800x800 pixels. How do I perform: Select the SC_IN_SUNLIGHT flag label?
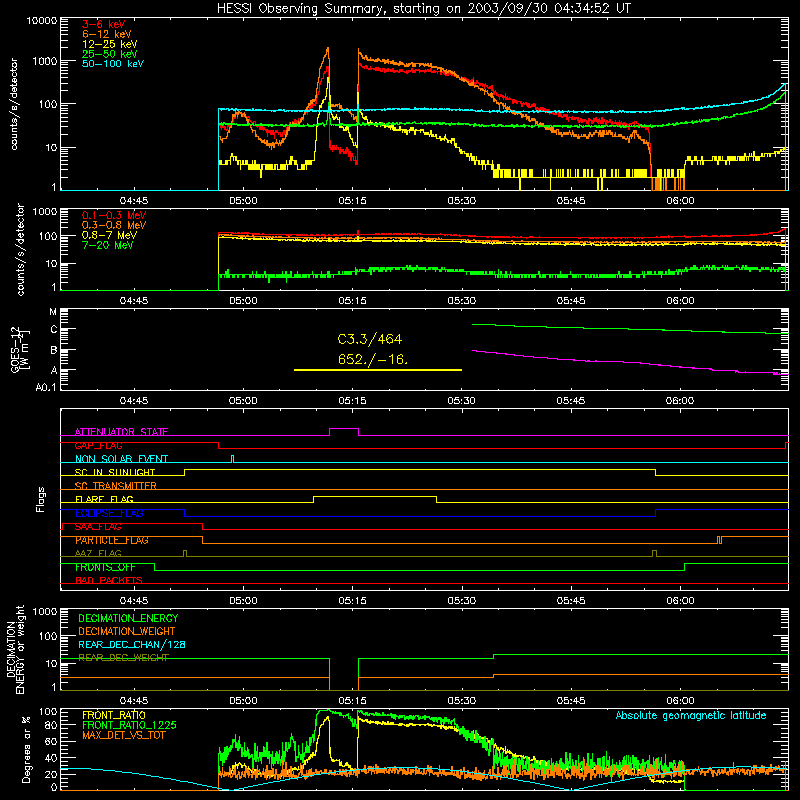point(115,472)
